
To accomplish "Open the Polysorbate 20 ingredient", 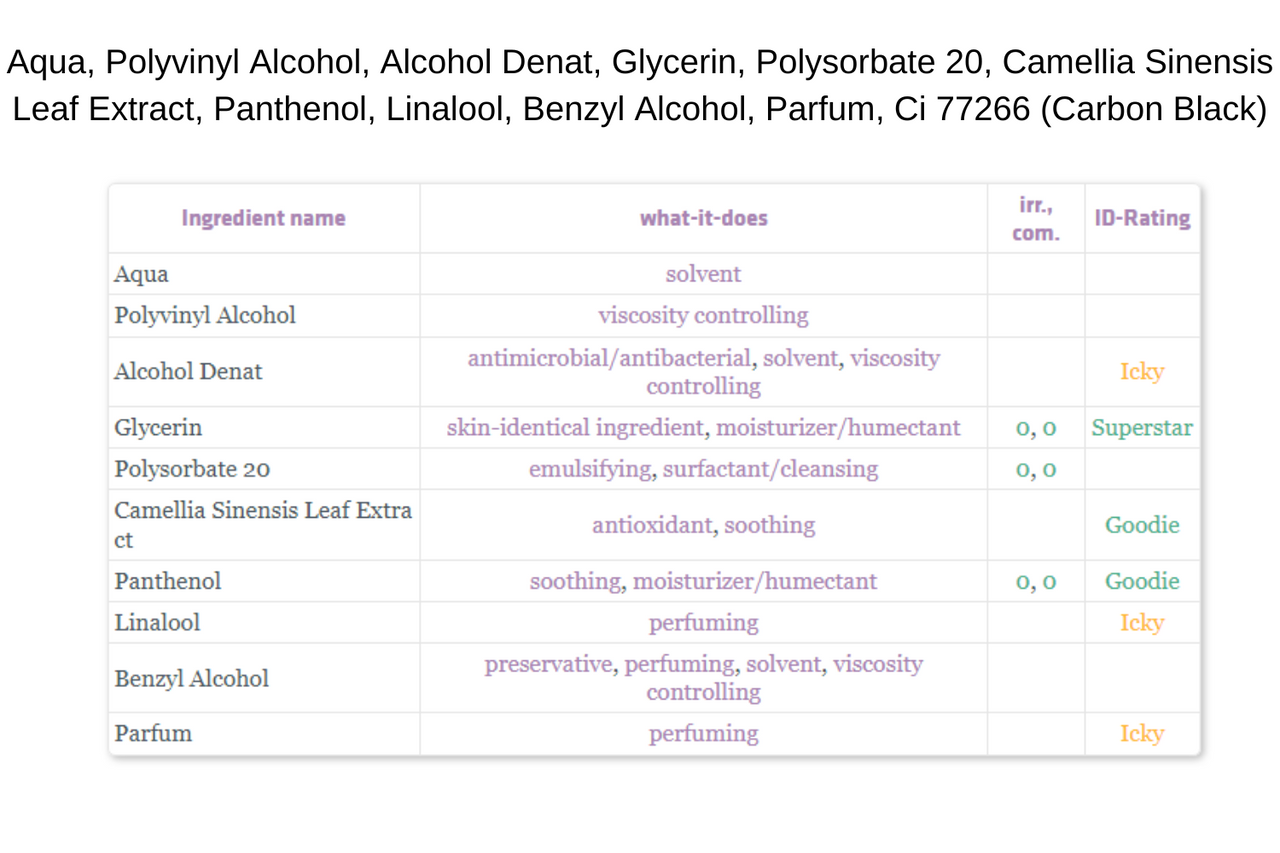I will (192, 469).
